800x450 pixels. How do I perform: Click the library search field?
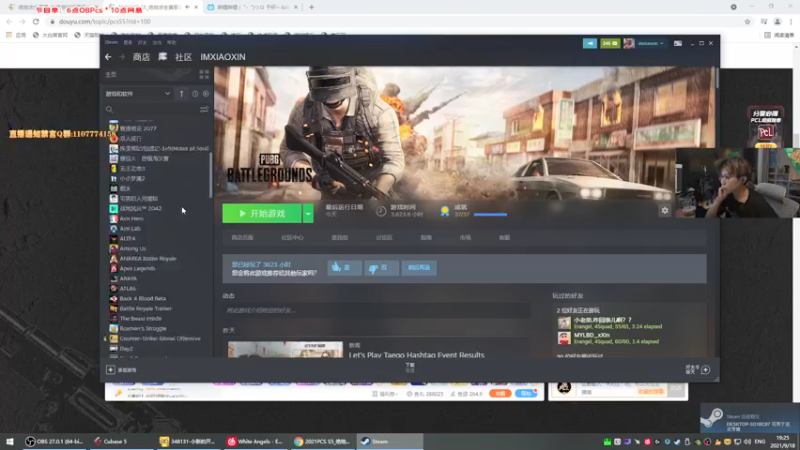[152, 109]
